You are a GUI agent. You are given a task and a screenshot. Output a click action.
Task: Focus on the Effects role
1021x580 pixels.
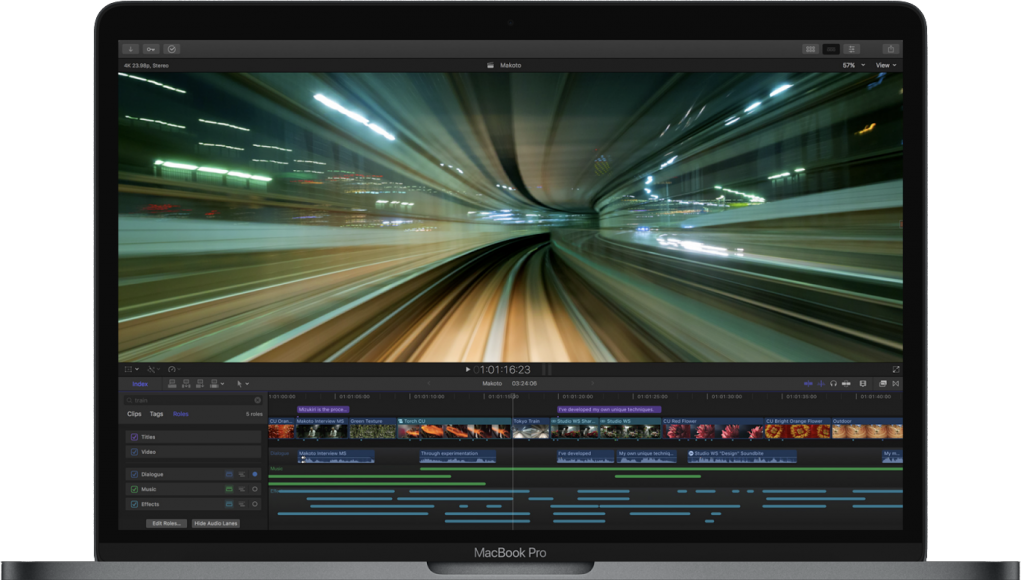coord(255,504)
